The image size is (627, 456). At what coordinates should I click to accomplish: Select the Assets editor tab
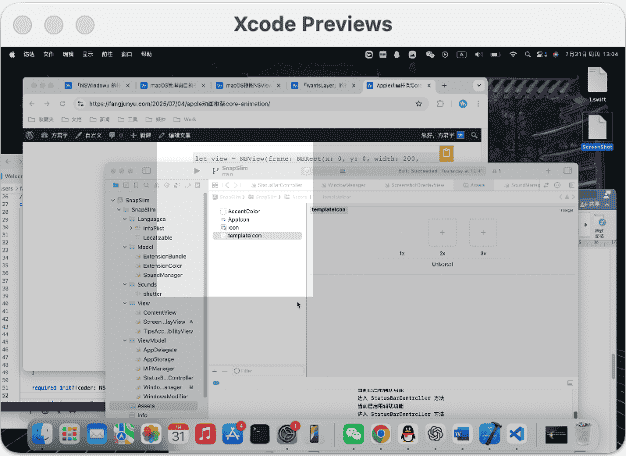(x=474, y=185)
